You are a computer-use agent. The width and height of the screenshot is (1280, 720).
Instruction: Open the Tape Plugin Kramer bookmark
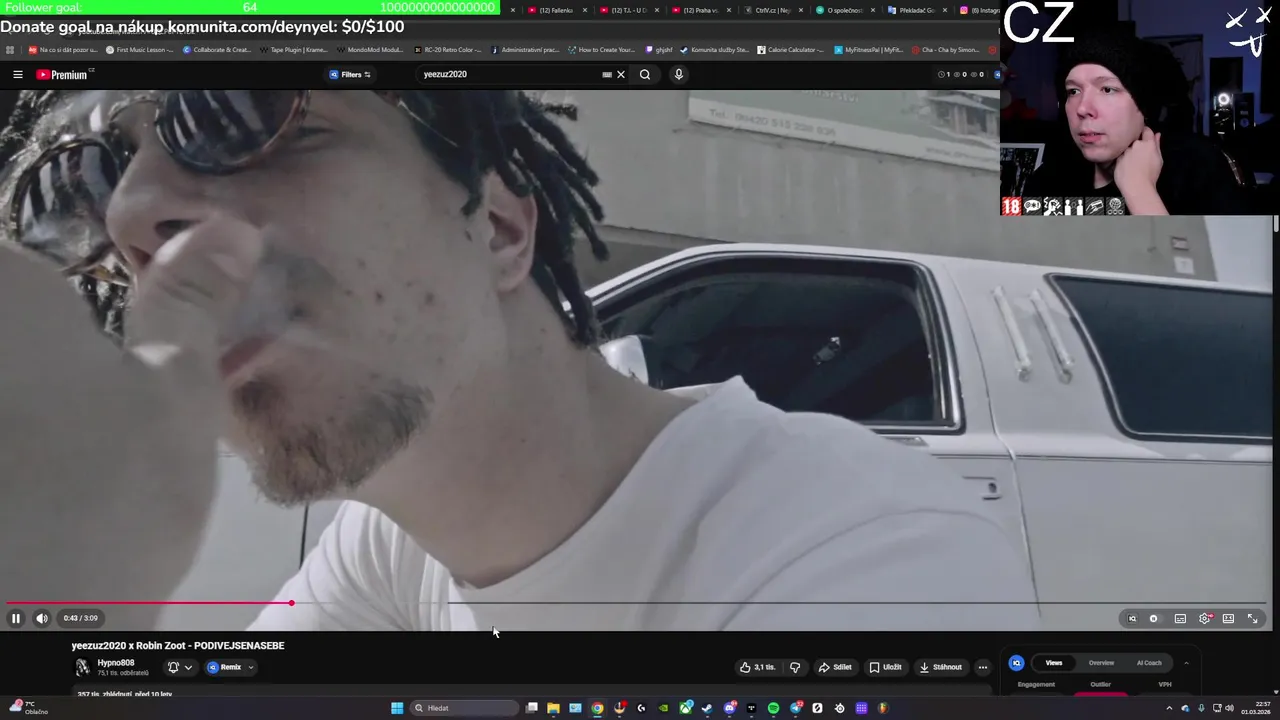pyautogui.click(x=294, y=49)
